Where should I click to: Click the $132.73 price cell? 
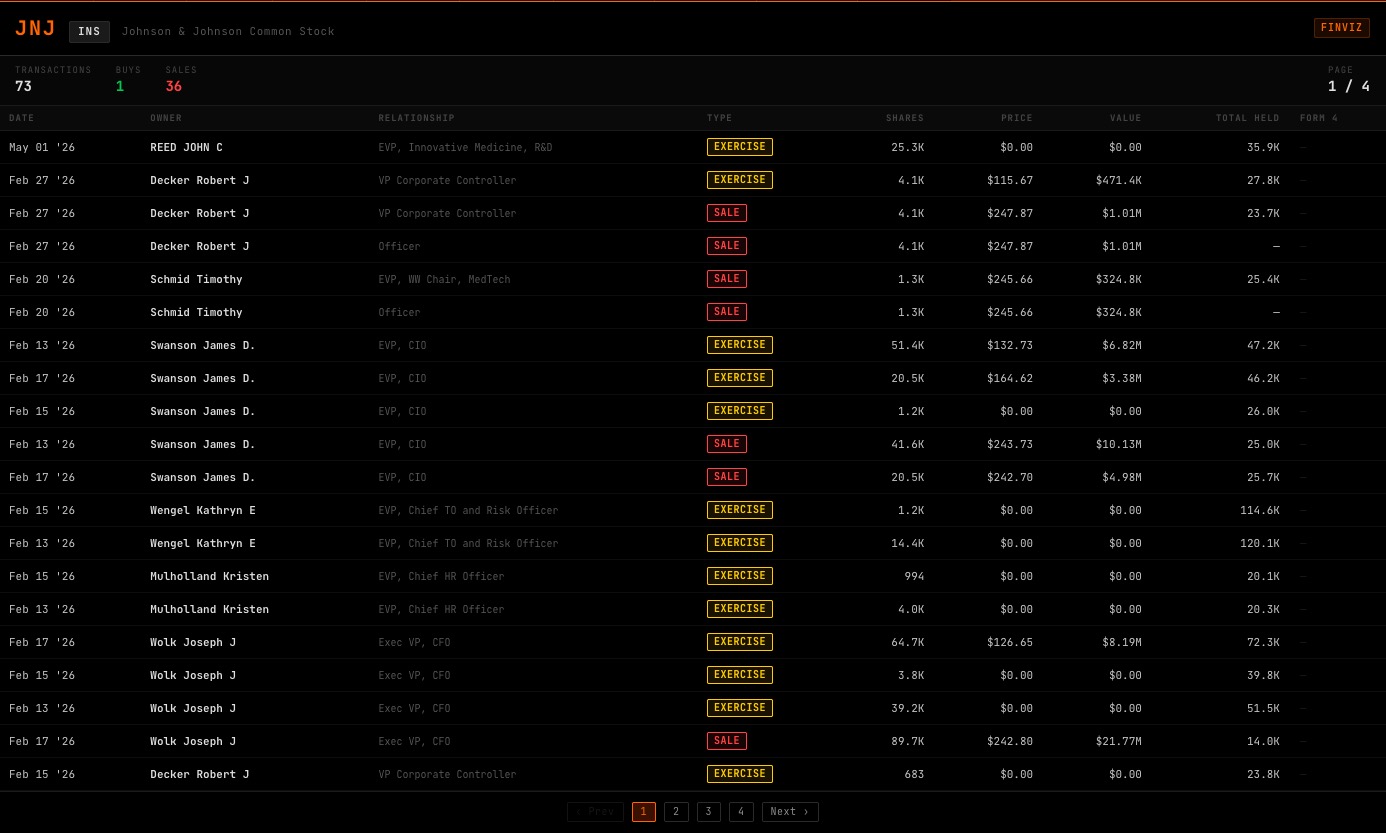pyautogui.click(x=1010, y=345)
